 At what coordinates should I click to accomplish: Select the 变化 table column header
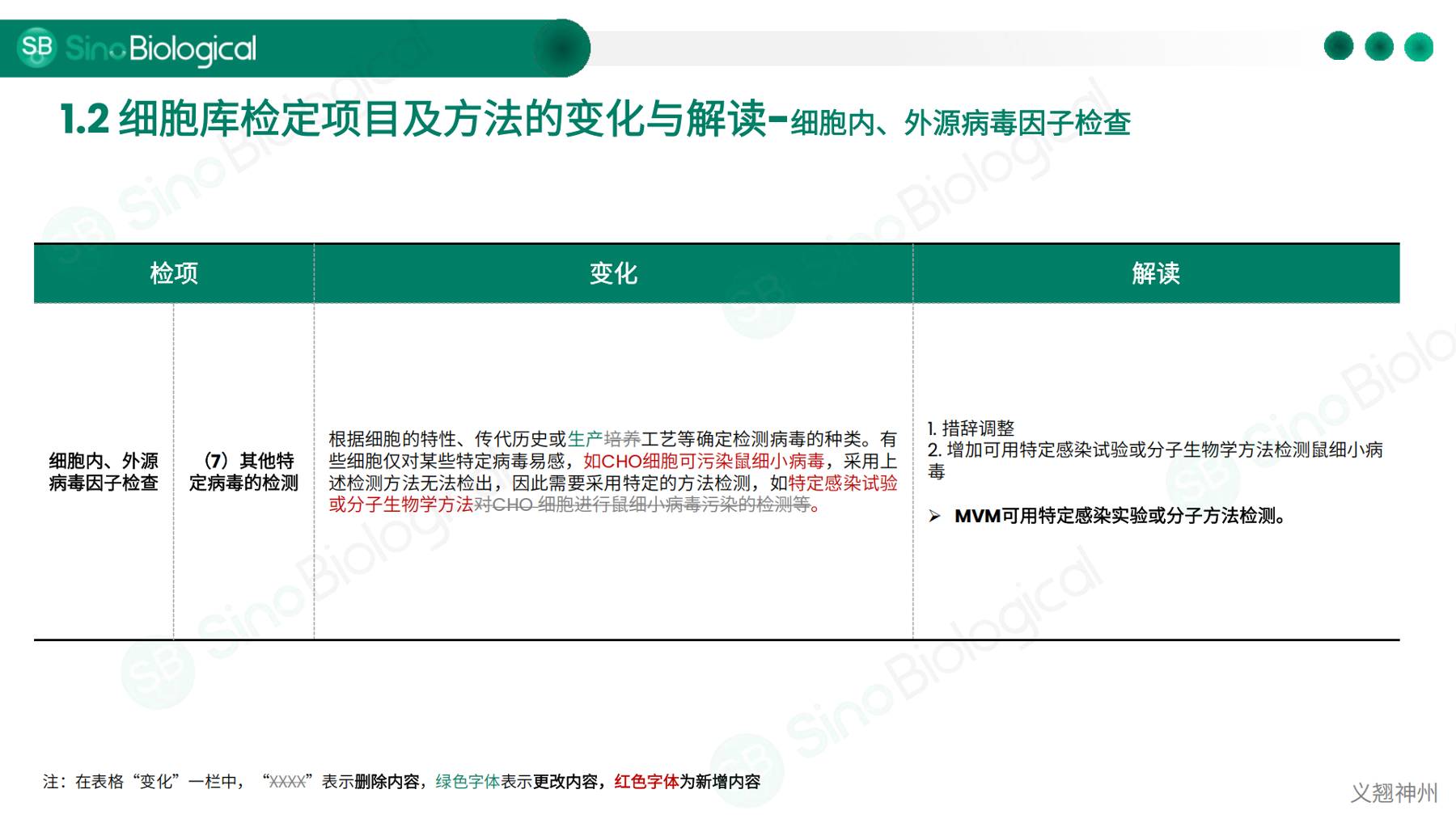[x=613, y=273]
